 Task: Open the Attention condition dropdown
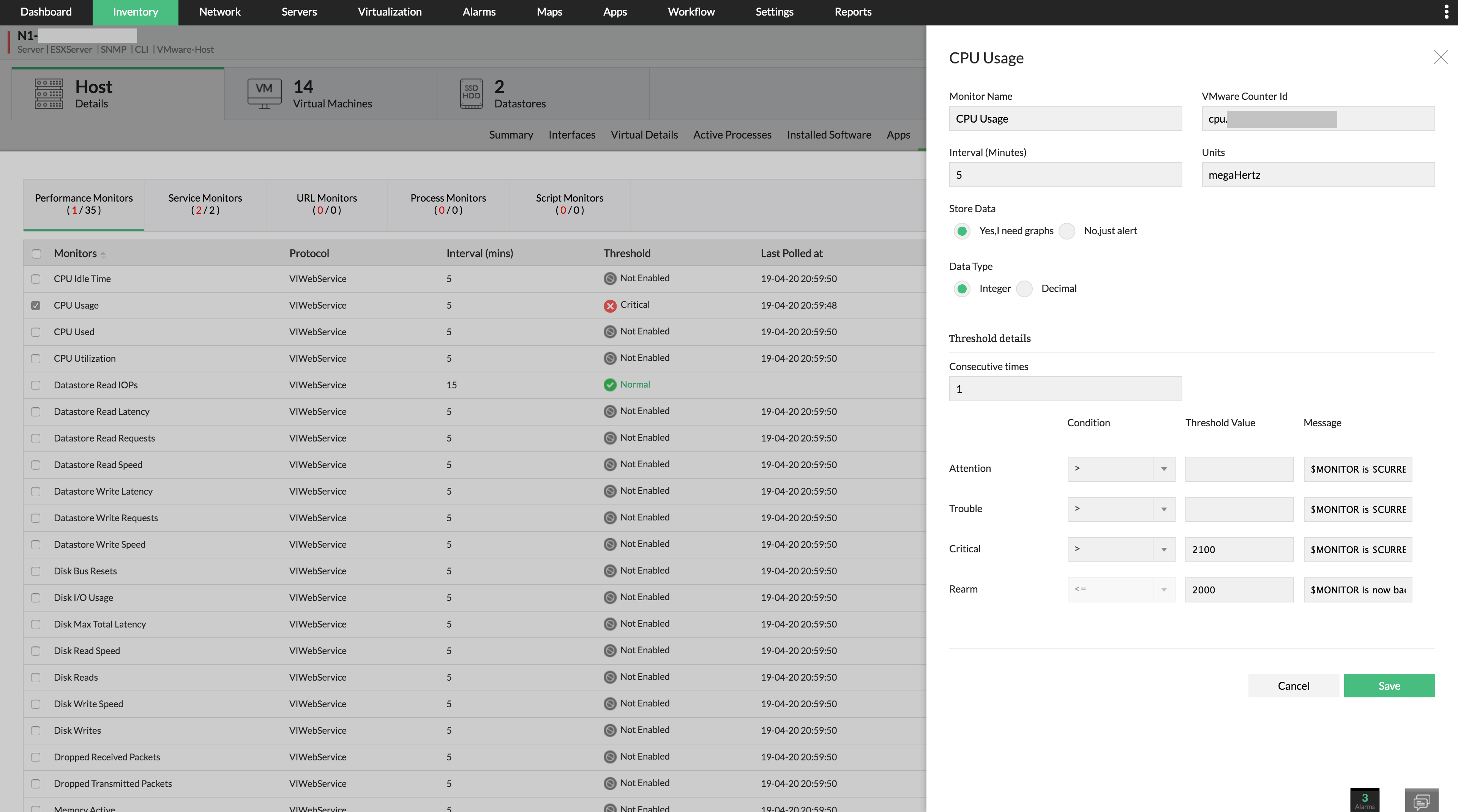tap(1164, 468)
